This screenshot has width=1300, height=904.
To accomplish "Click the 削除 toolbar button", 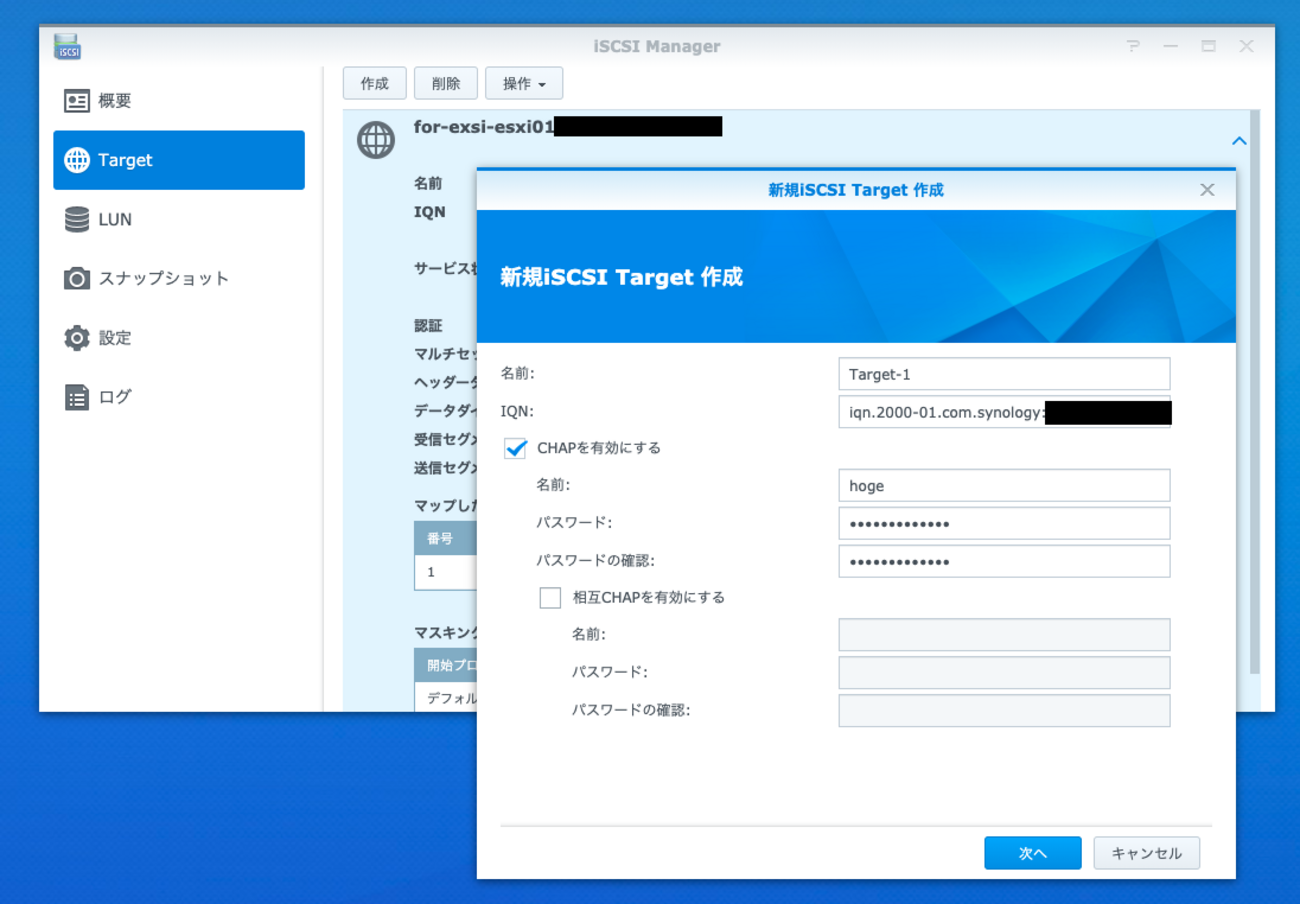I will coord(446,84).
